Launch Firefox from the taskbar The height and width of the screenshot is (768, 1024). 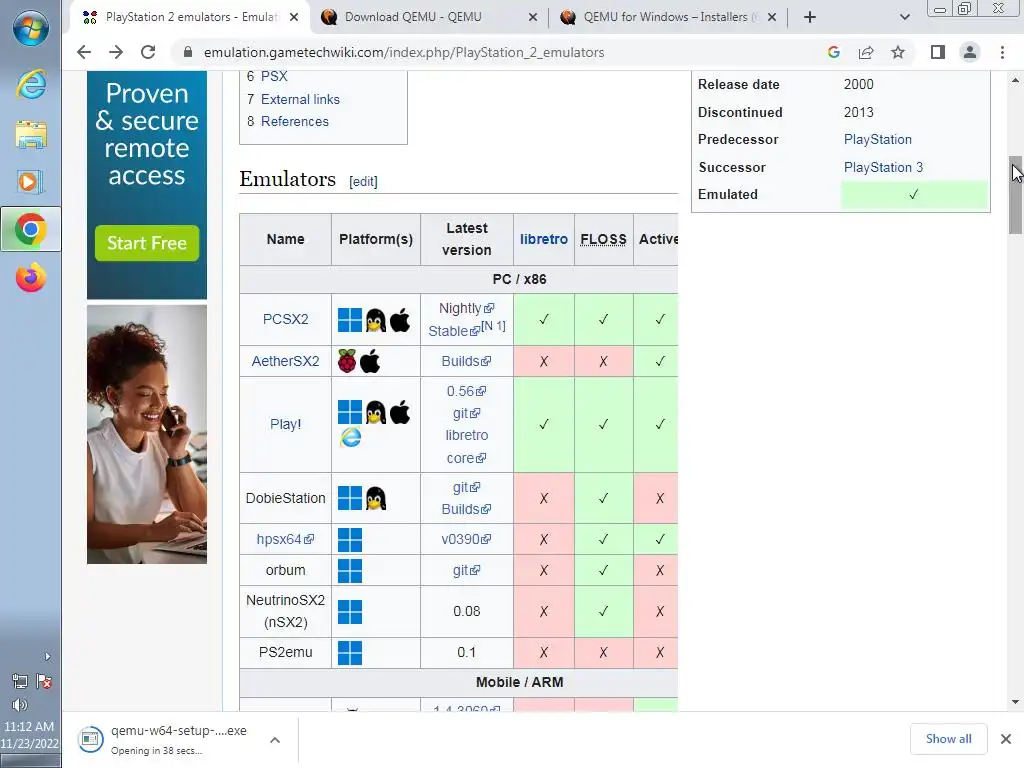[31, 278]
